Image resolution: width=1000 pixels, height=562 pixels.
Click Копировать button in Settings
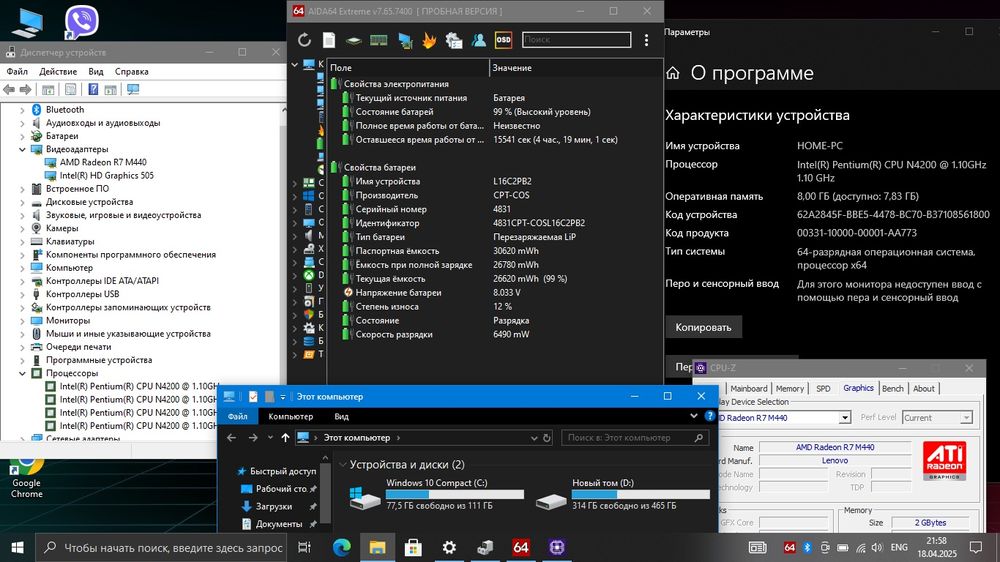coord(703,327)
